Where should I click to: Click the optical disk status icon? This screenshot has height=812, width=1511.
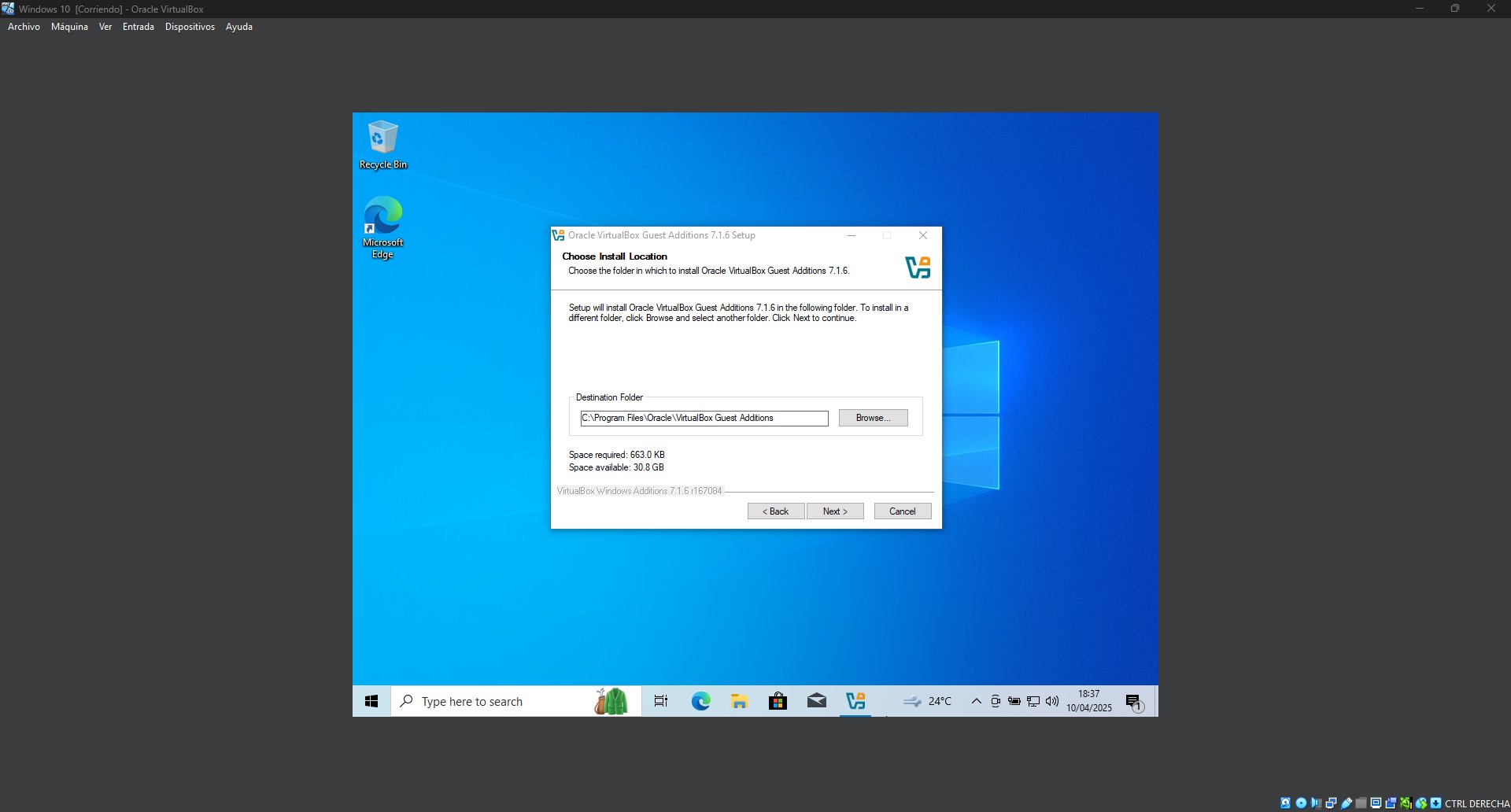point(1301,803)
